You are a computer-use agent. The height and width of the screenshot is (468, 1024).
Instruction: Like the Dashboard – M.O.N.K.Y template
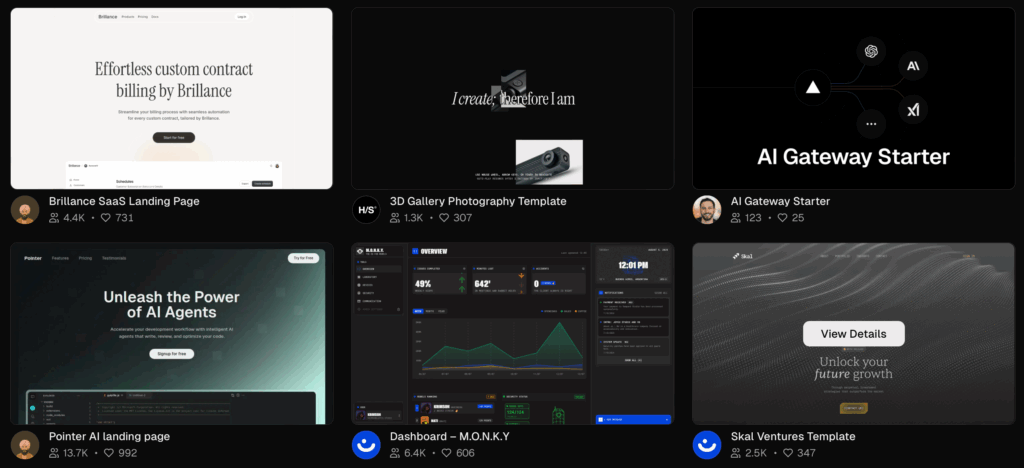[447, 453]
